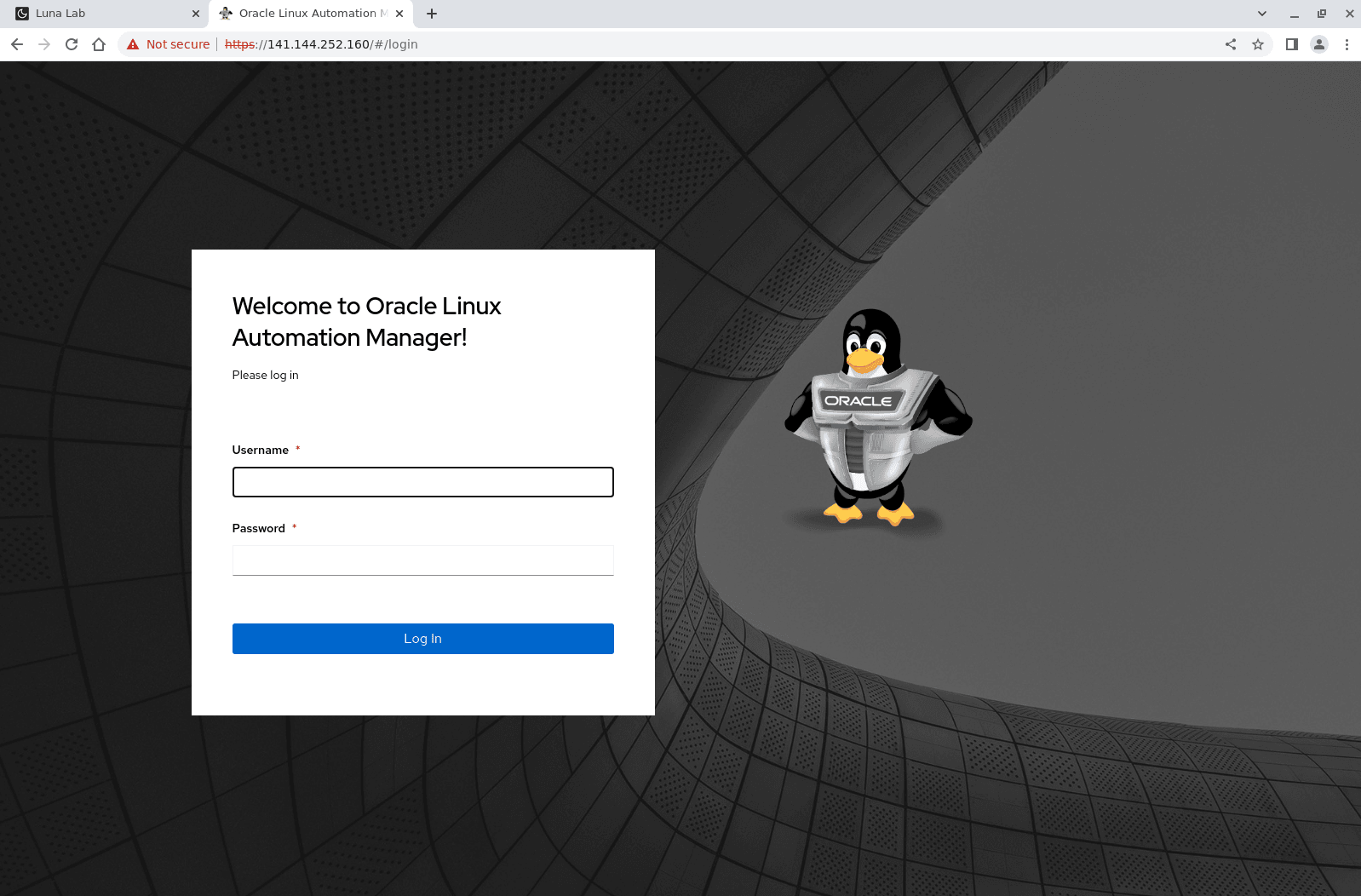Select the Oracle Linux Automation Manager tab
This screenshot has width=1361, height=896.
click(x=311, y=14)
